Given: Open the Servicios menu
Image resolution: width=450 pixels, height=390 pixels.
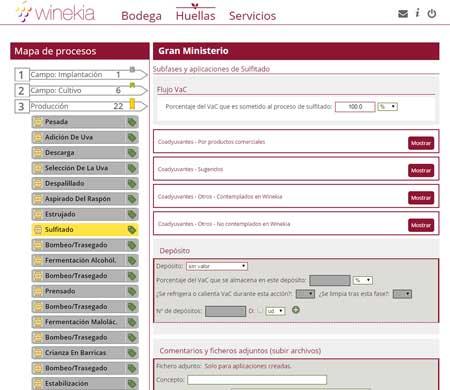Looking at the screenshot, I should pos(252,16).
